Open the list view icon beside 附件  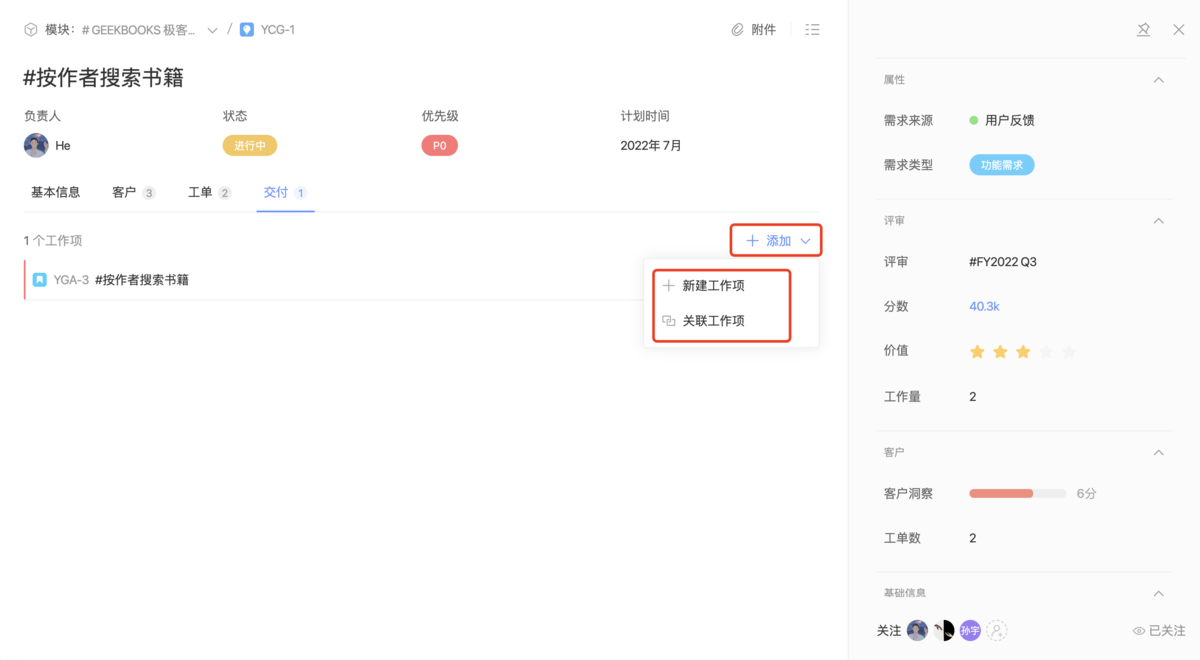point(812,29)
